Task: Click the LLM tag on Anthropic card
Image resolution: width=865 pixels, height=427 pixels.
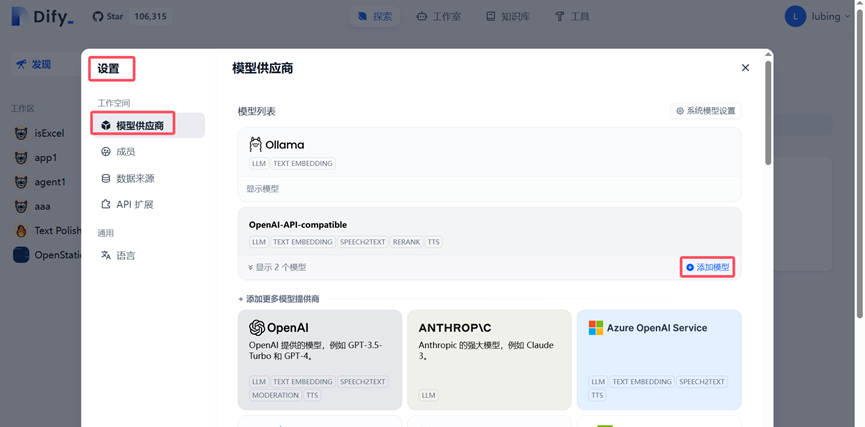Action: point(428,396)
